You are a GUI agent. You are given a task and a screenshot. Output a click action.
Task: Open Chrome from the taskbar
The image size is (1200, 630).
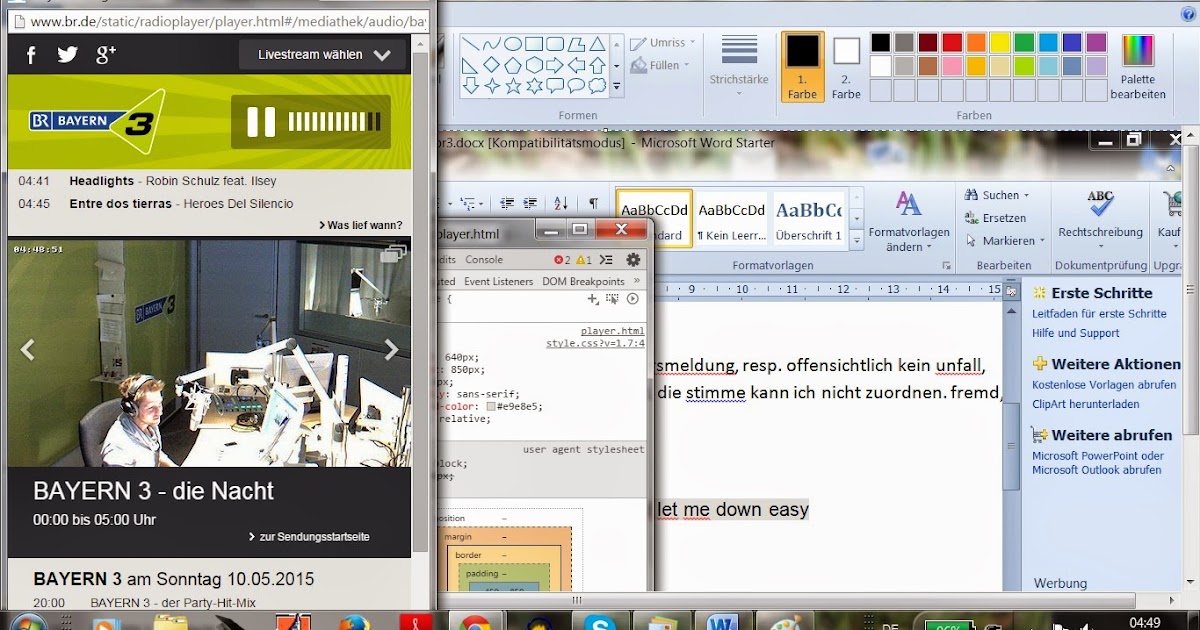(476, 622)
